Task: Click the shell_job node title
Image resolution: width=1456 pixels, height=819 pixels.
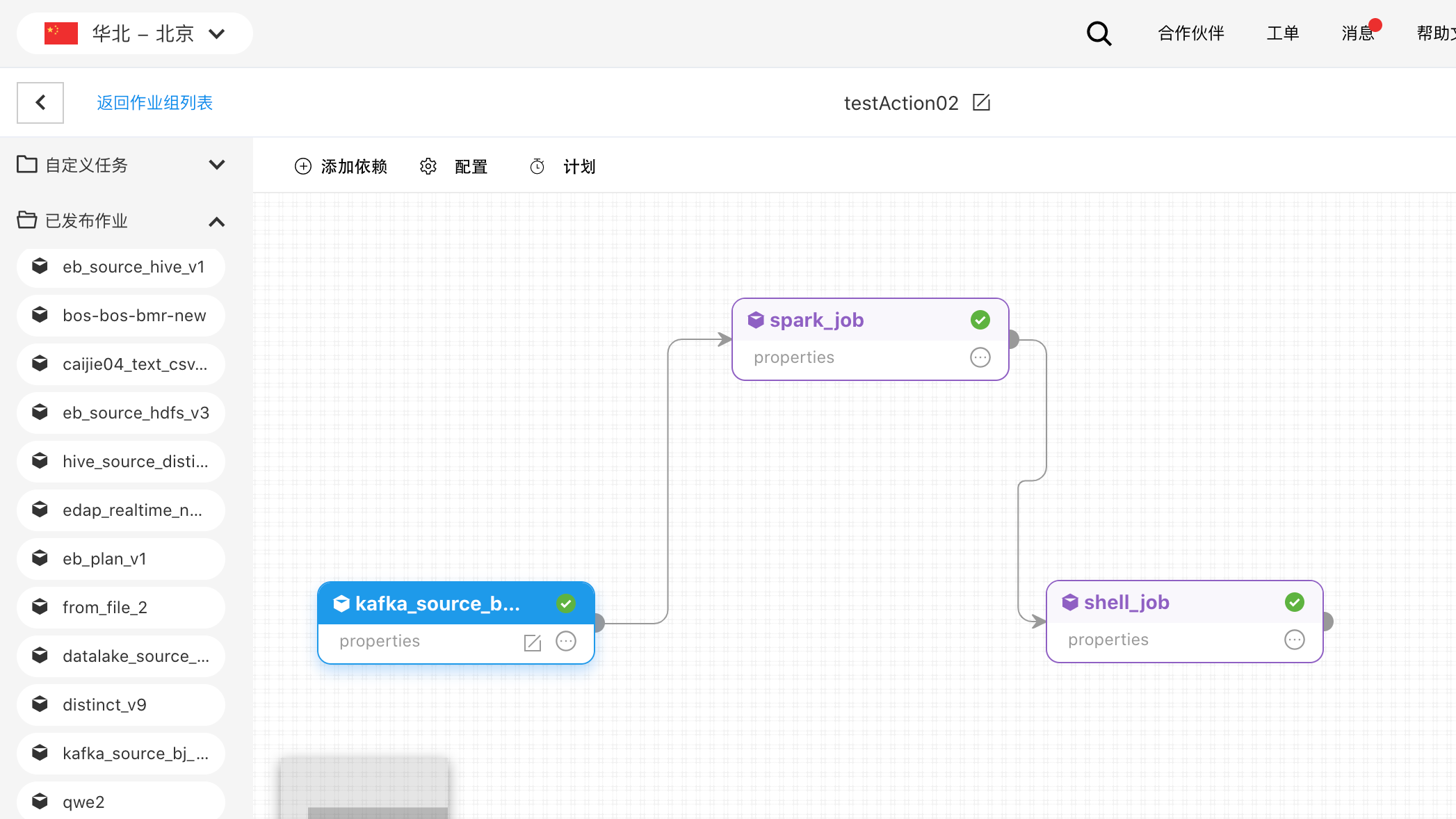Action: tap(1126, 602)
